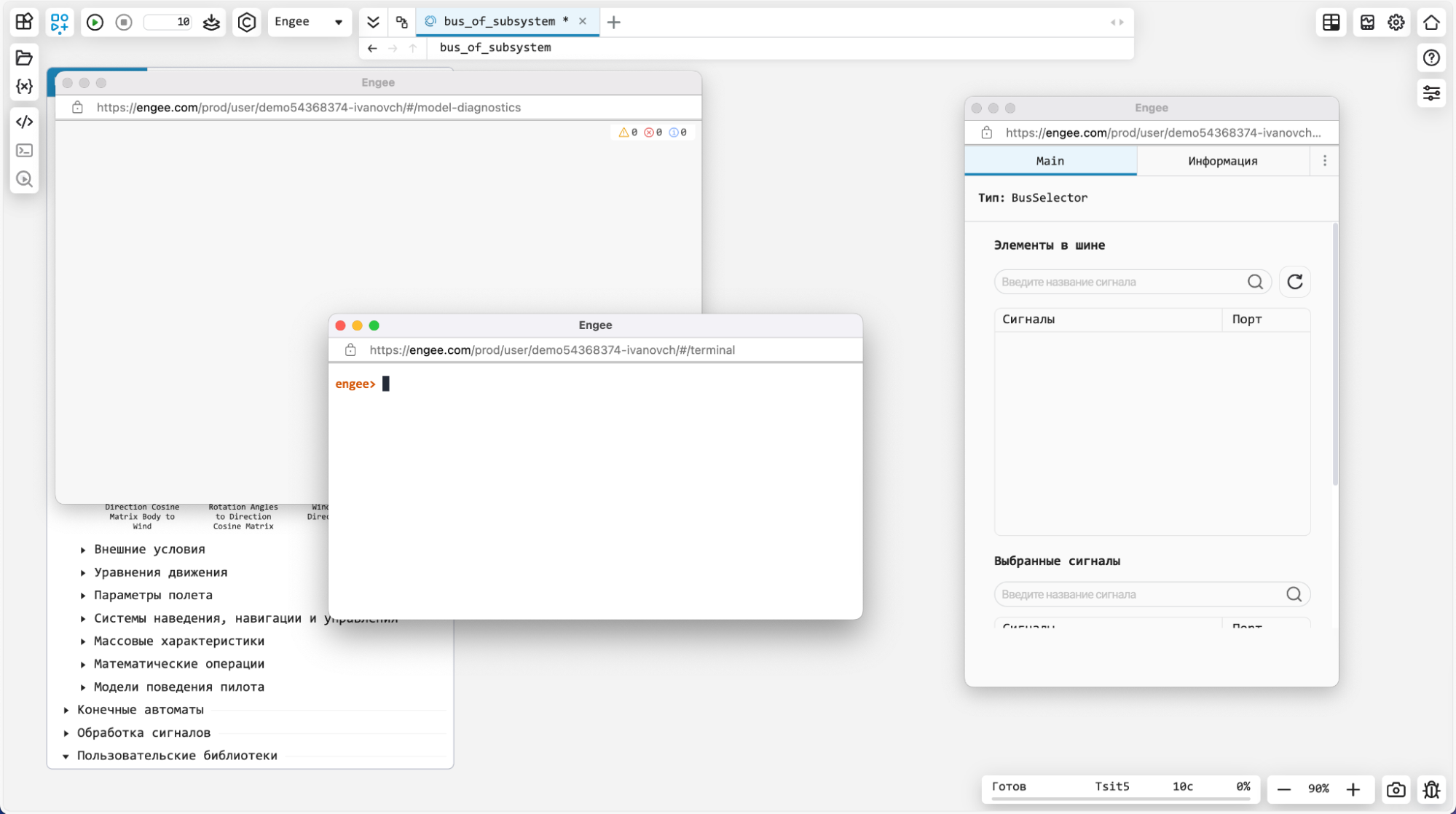The height and width of the screenshot is (814, 1456).
Task: Click the double chevron collapse icon
Action: click(x=373, y=22)
